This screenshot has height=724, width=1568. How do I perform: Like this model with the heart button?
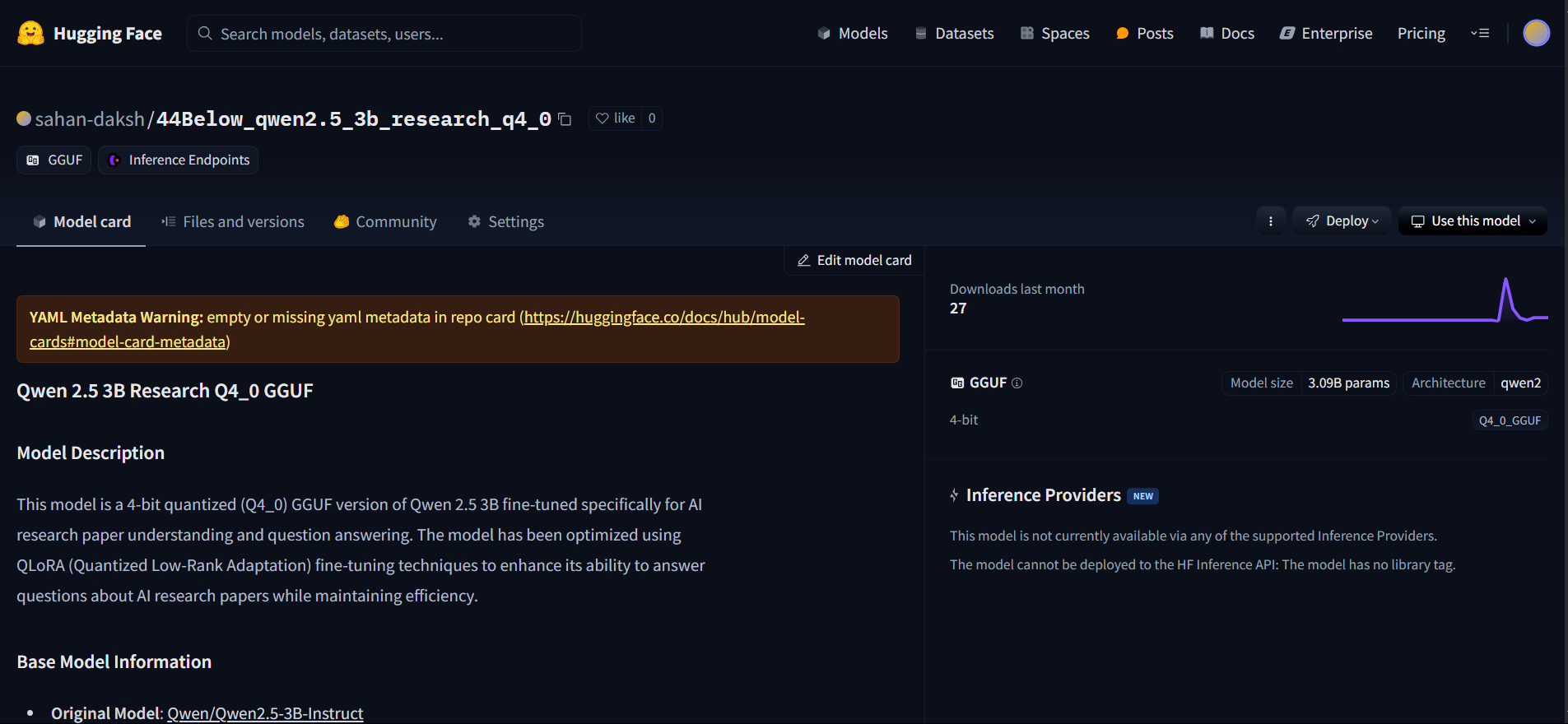point(615,118)
